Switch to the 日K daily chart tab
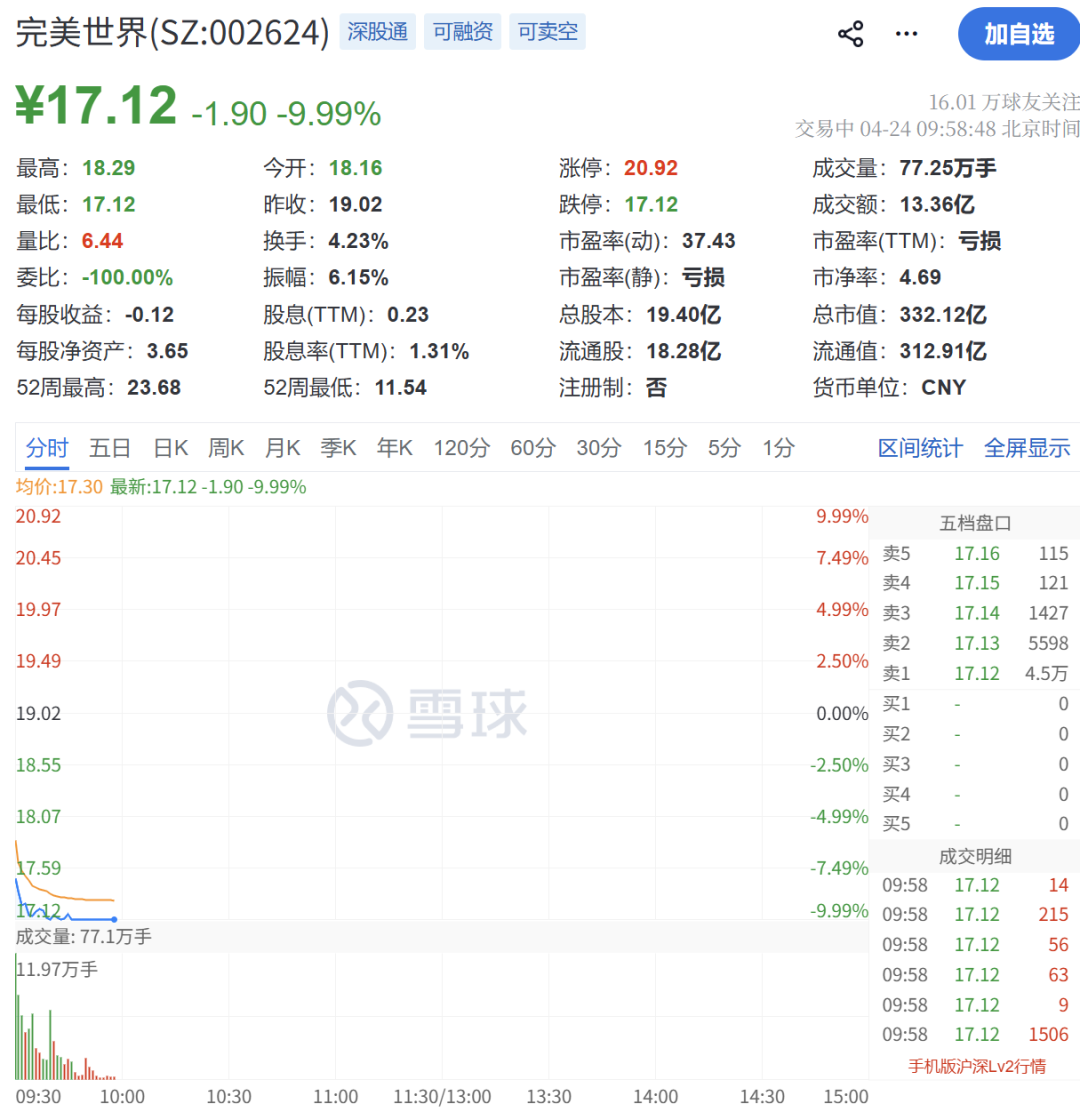The height and width of the screenshot is (1112, 1080). click(x=170, y=448)
